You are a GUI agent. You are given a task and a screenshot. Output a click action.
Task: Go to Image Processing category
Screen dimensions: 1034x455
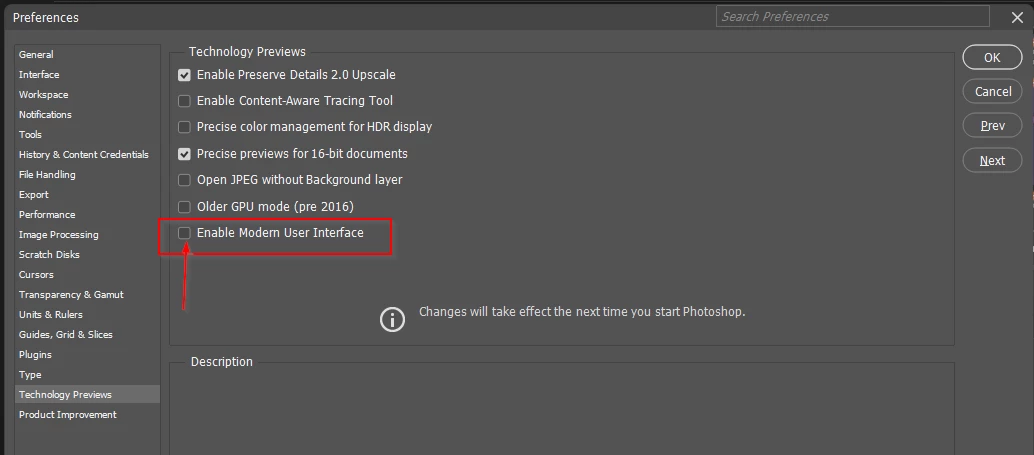click(x=87, y=235)
